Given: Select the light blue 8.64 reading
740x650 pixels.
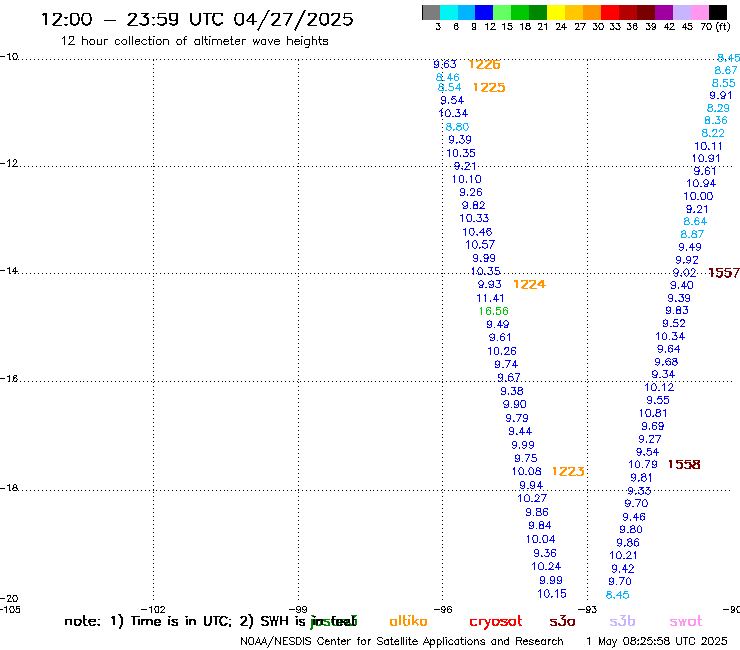Looking at the screenshot, I should [x=695, y=221].
